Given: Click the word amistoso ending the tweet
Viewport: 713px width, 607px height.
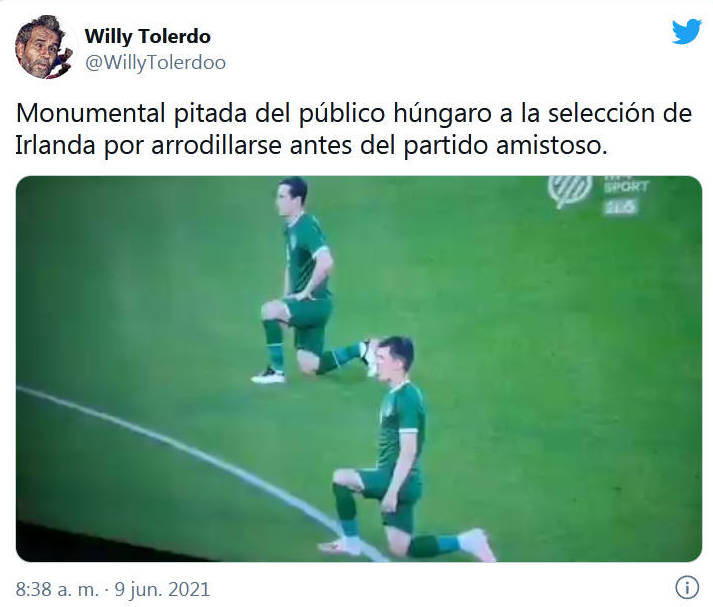Looking at the screenshot, I should coord(552,145).
